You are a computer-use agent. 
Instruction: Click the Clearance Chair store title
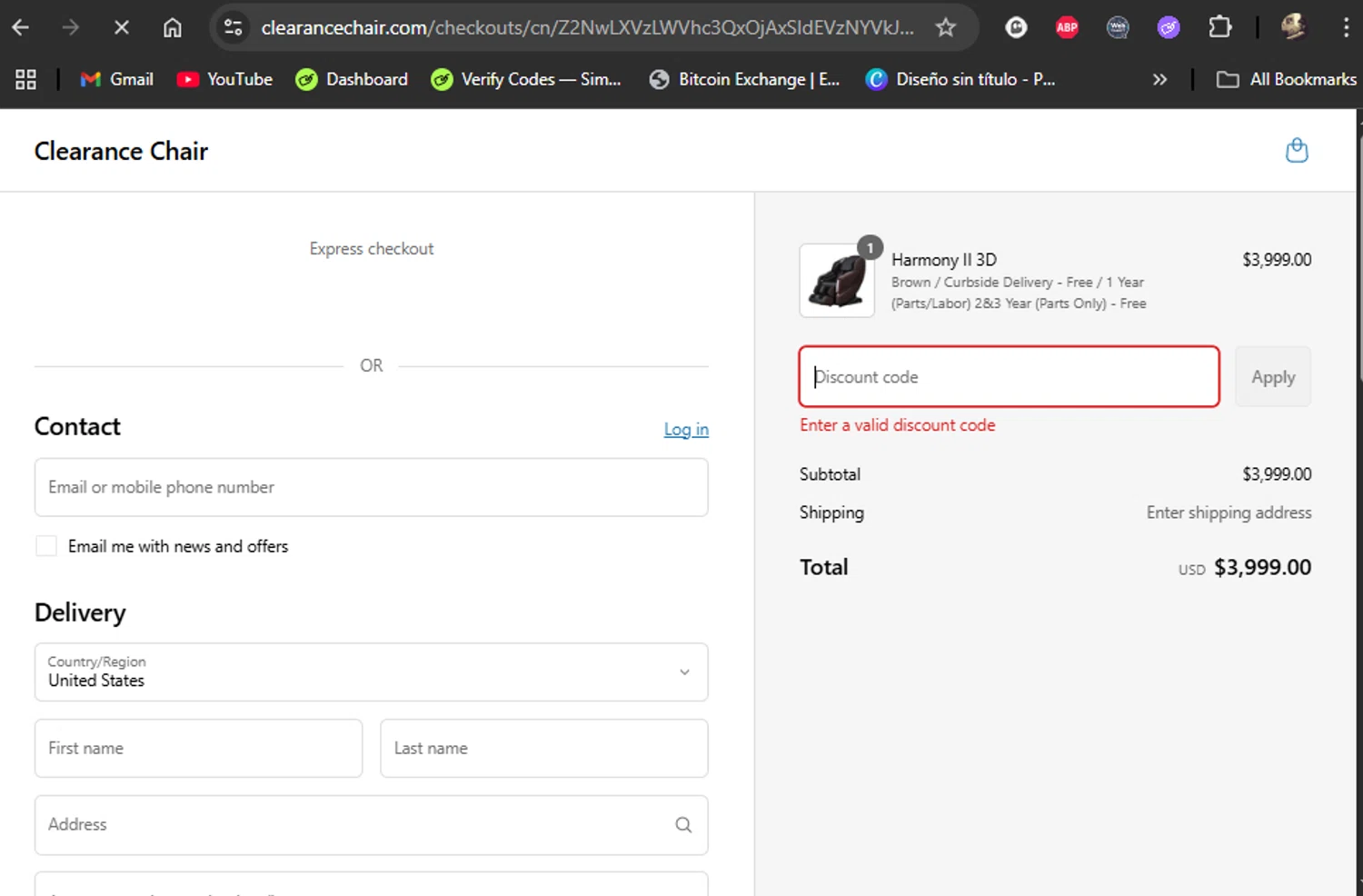(121, 151)
